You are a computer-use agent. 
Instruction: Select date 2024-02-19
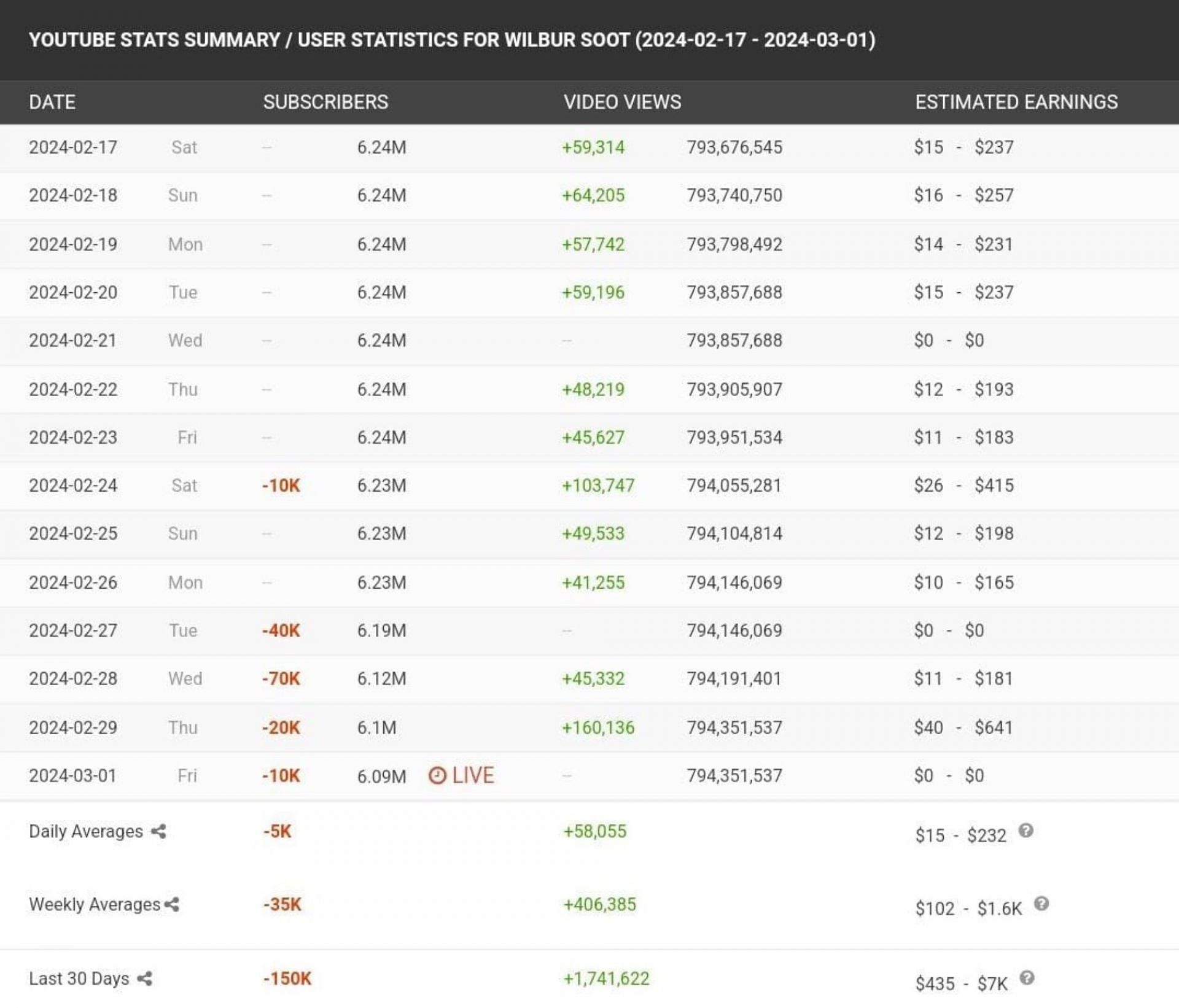[73, 244]
